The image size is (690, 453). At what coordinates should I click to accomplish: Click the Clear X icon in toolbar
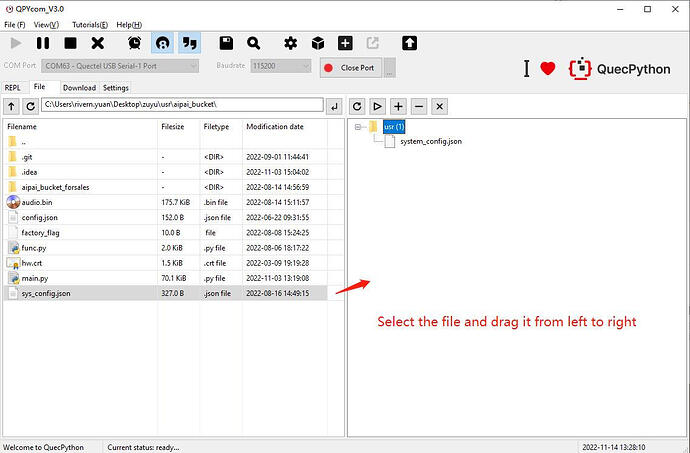click(x=98, y=43)
